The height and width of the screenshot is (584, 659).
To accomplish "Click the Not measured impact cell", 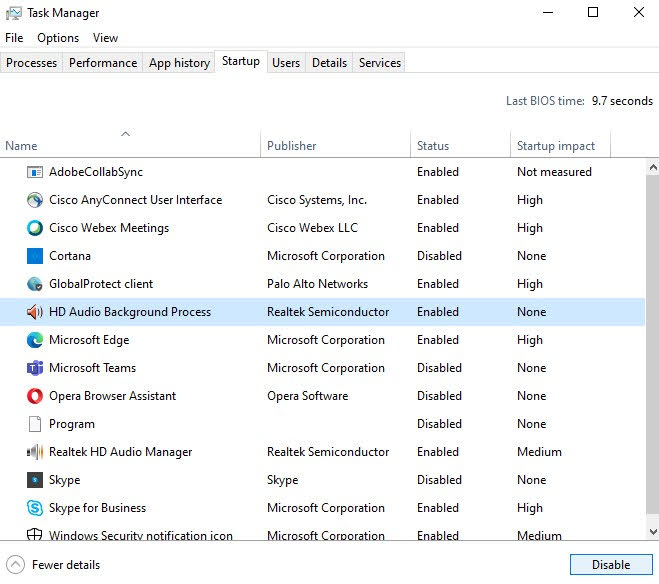I will tap(554, 172).
